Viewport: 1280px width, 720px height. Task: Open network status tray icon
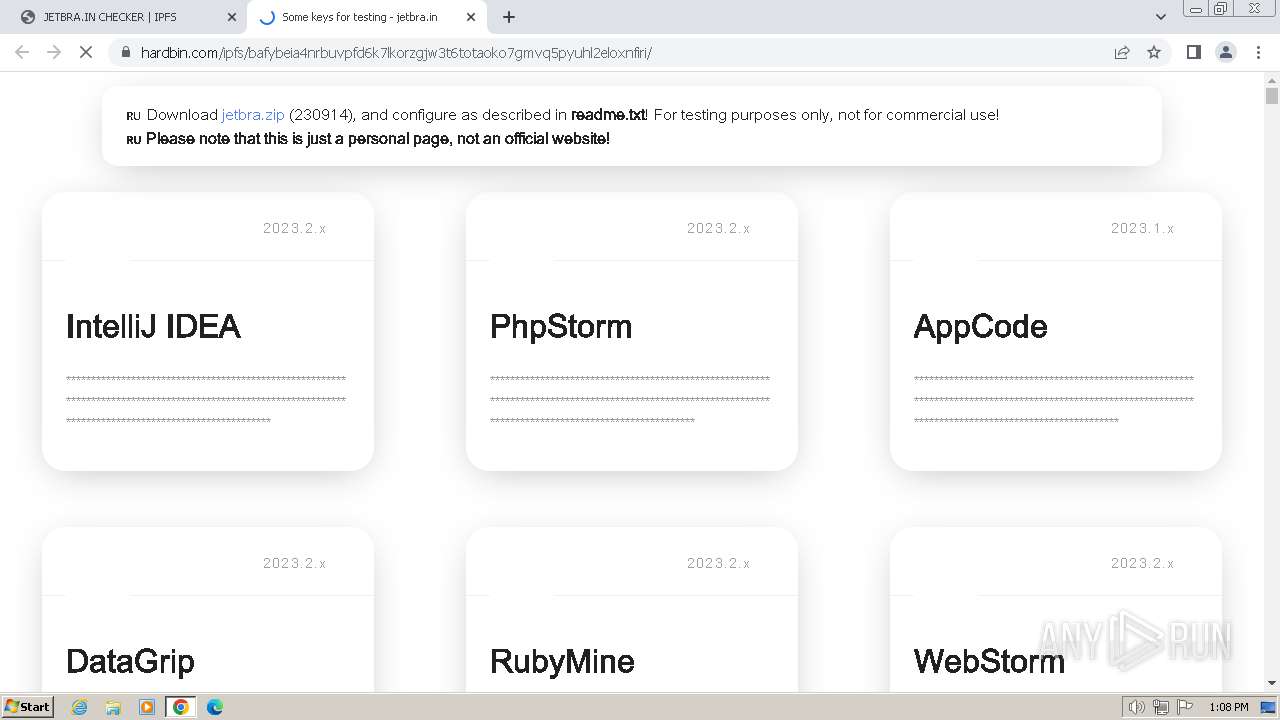point(1161,707)
